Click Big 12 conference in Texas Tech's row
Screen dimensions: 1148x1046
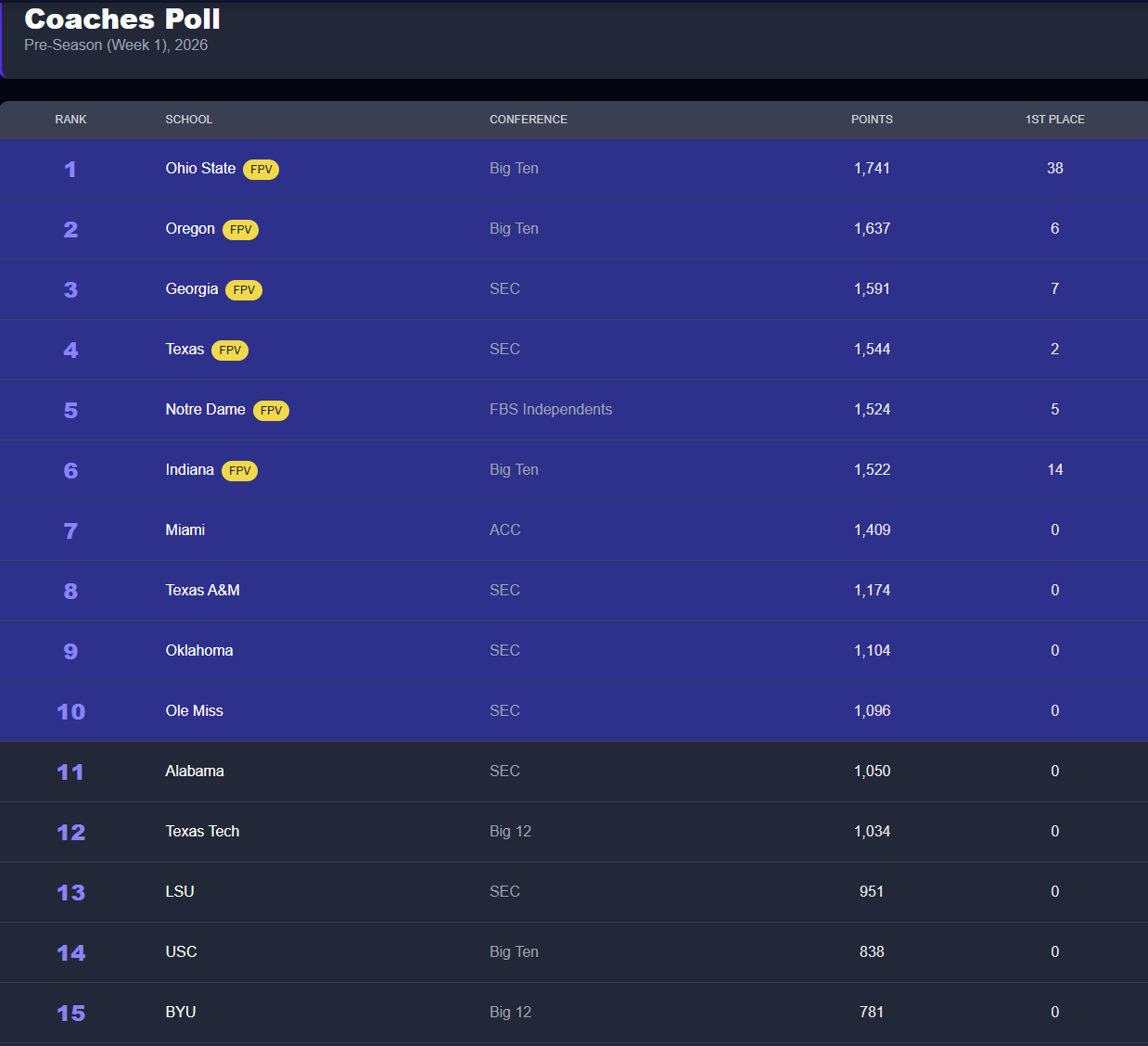pyautogui.click(x=511, y=831)
